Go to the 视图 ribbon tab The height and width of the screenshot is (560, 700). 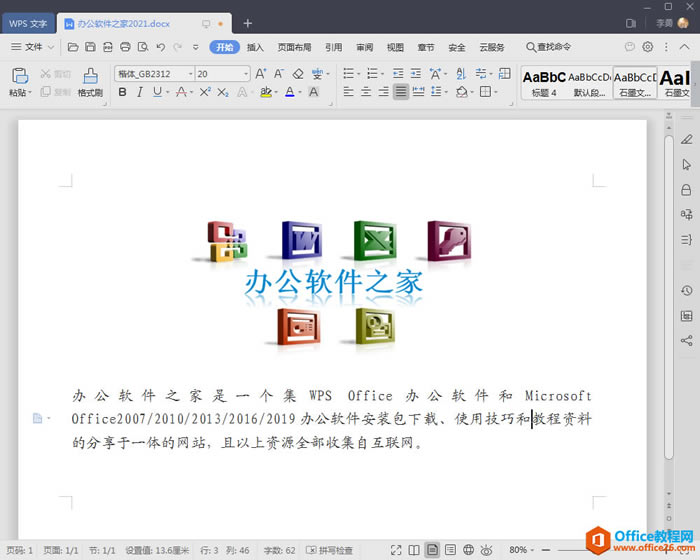tap(395, 47)
